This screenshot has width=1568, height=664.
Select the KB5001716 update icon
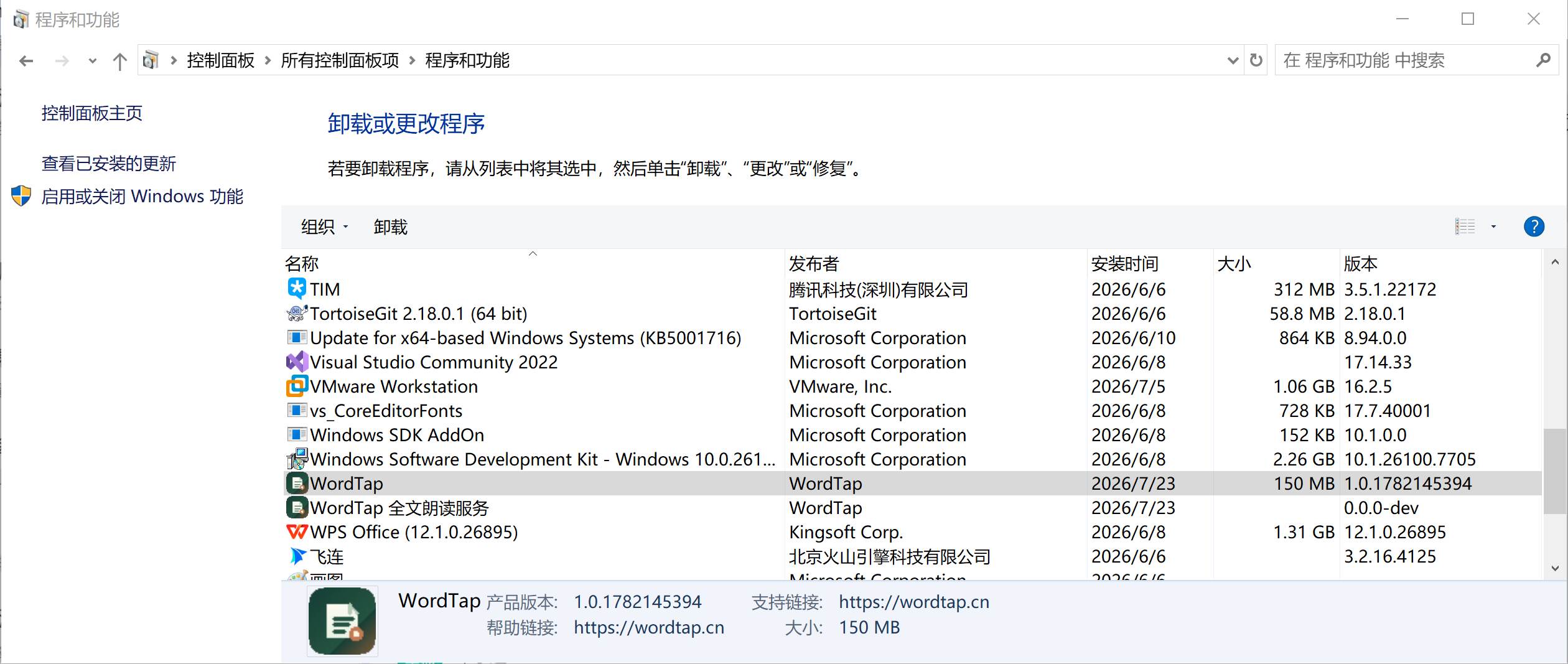(297, 337)
